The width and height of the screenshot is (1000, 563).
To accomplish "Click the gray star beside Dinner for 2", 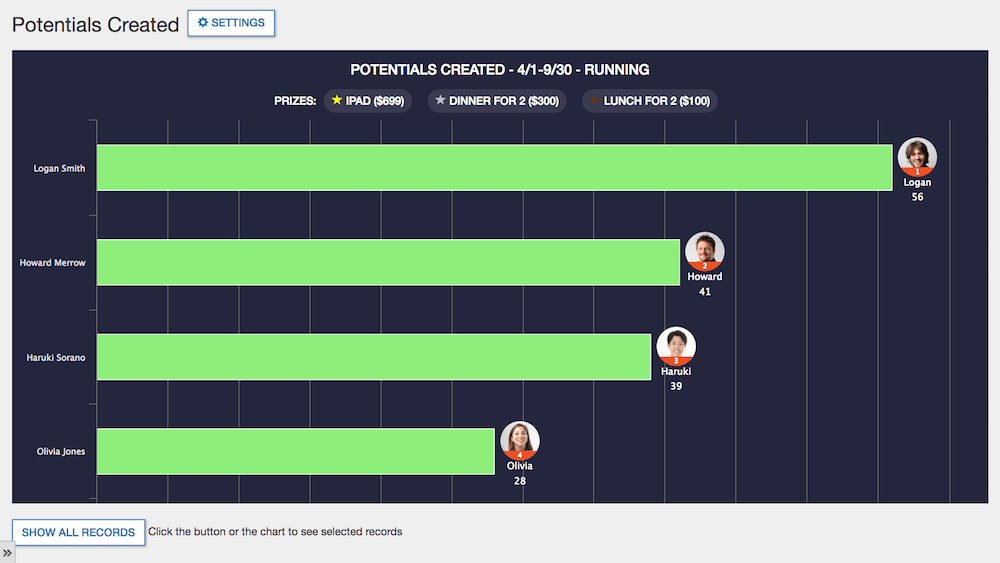I will tap(440, 100).
